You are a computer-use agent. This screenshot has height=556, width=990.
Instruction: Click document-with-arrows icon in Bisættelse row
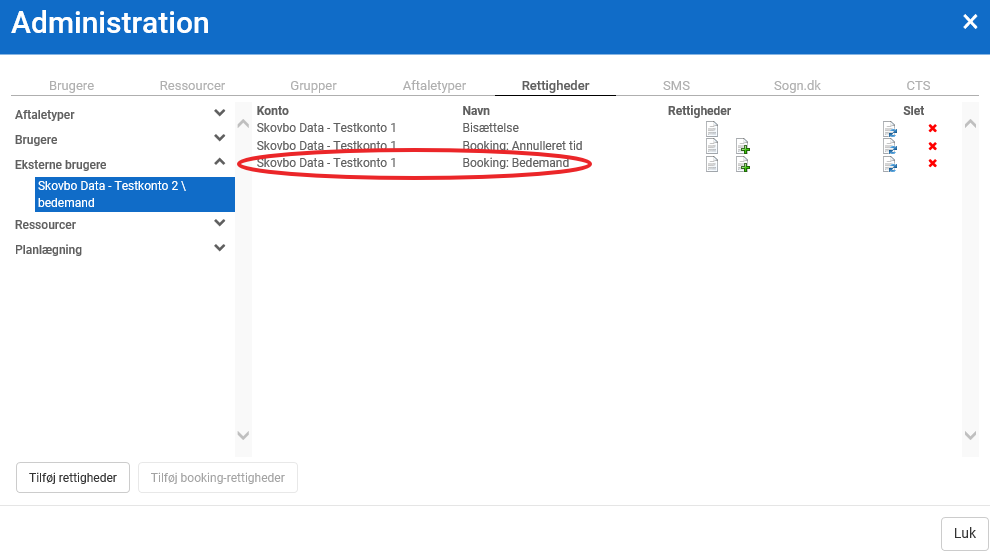tap(890, 129)
